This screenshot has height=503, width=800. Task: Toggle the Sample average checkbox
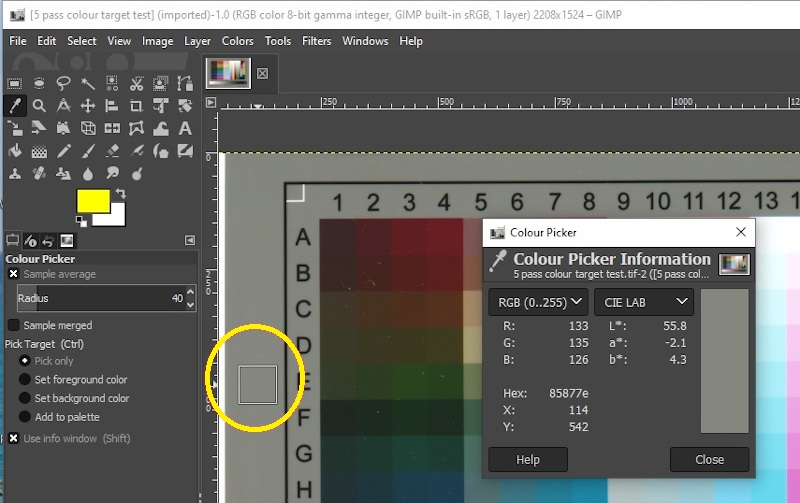14,274
